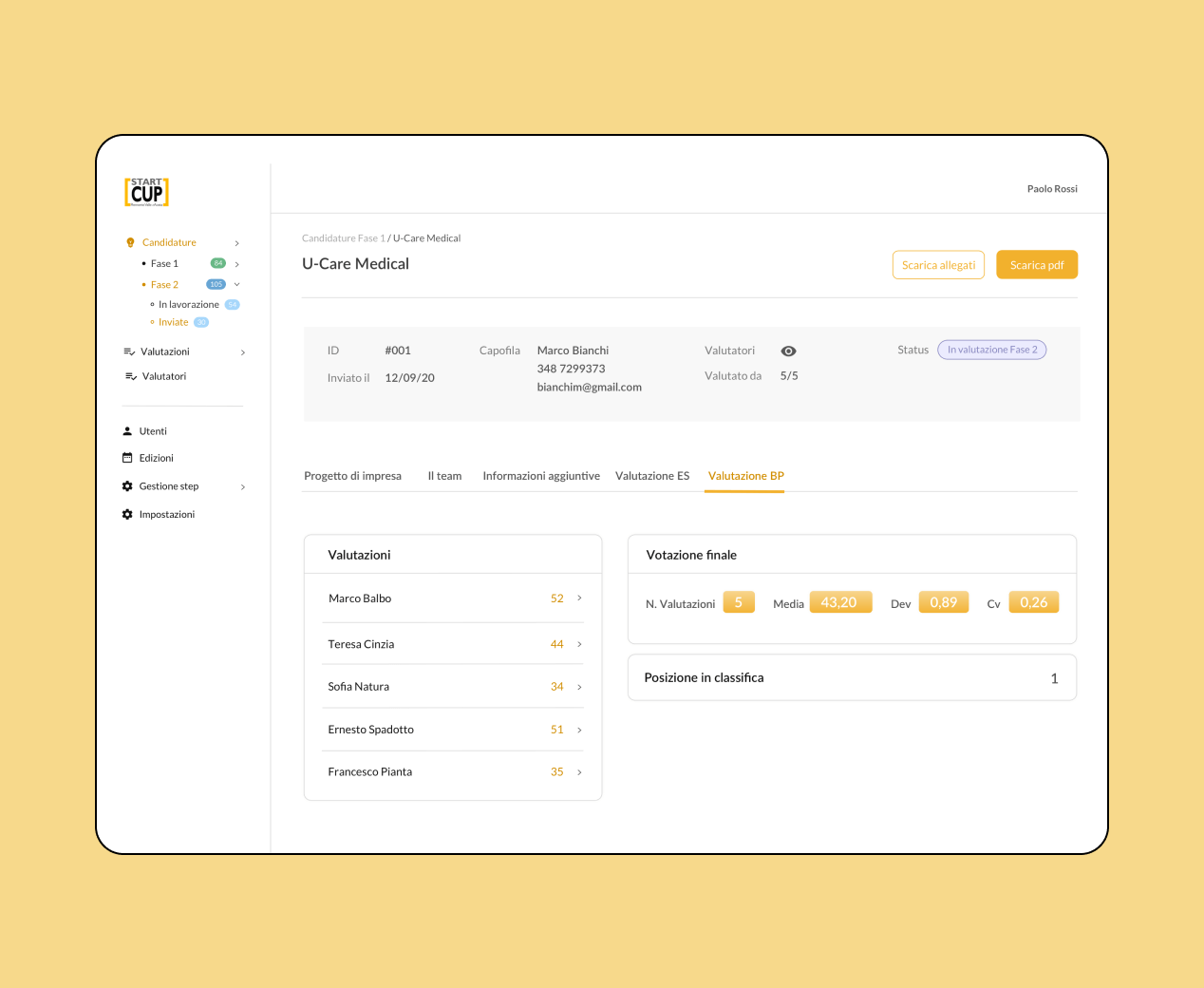This screenshot has height=988, width=1204.
Task: Toggle the Valutatori eye visibility icon
Action: (x=788, y=351)
